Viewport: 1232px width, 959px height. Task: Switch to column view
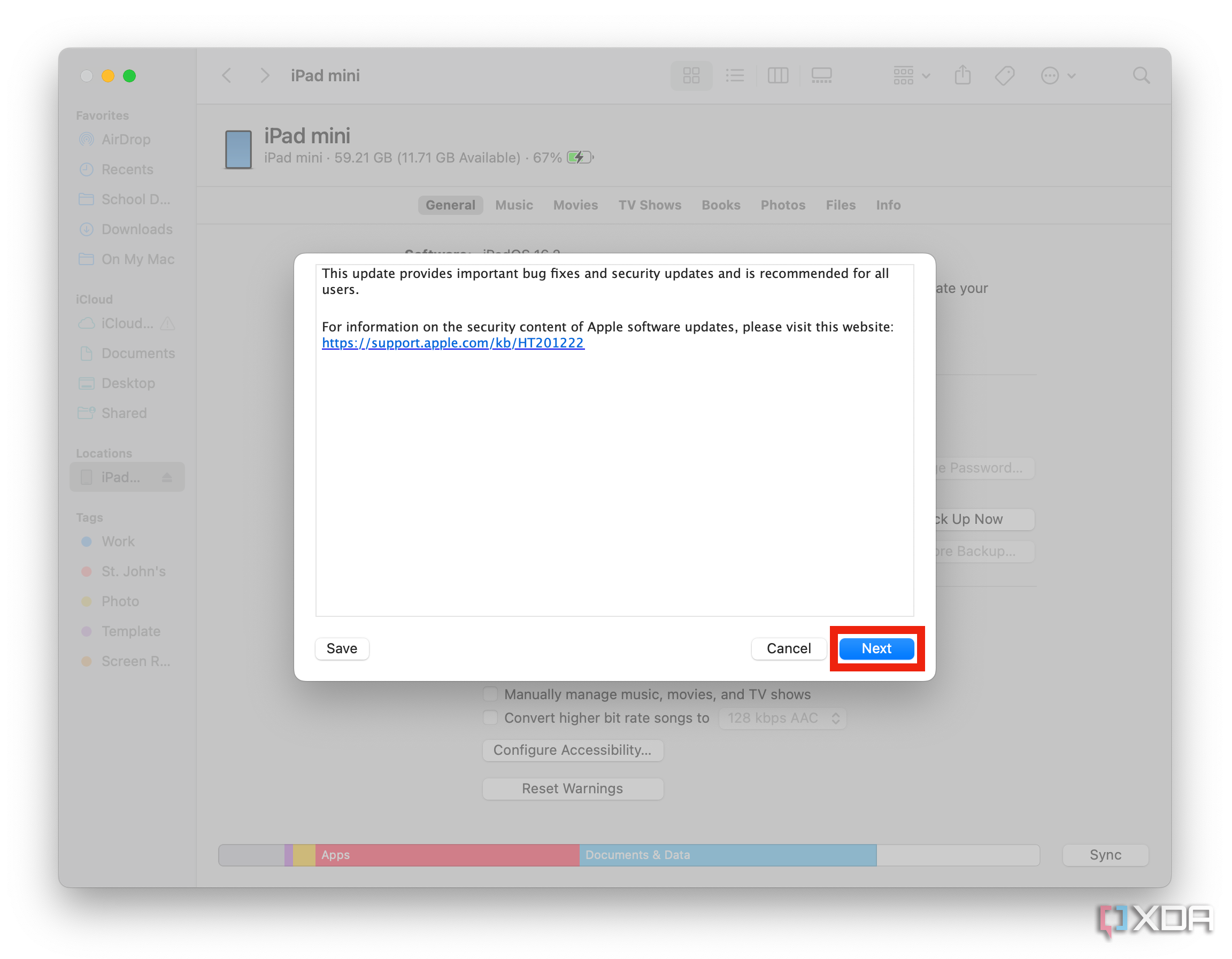[x=778, y=75]
